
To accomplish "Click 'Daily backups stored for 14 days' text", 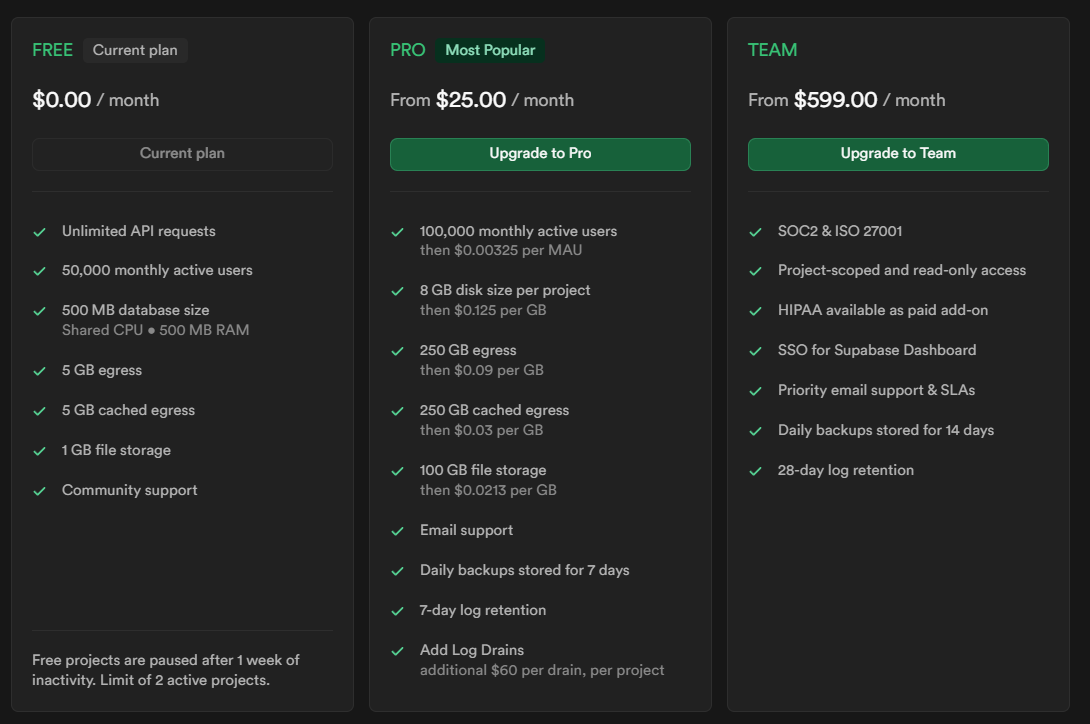I will click(x=886, y=430).
